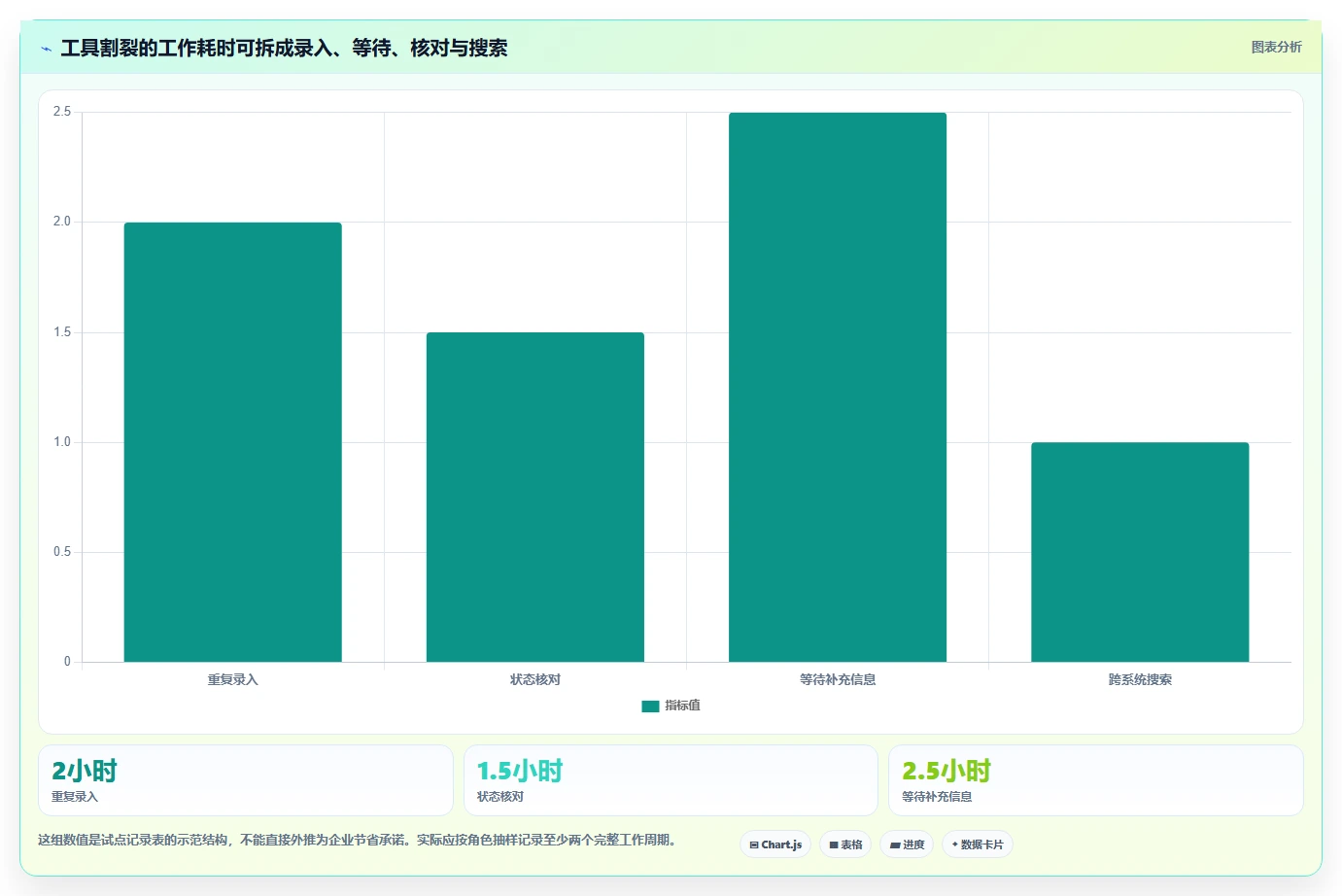Click the icon in the 进度 tag
This screenshot has height=896, width=1342.
(895, 845)
